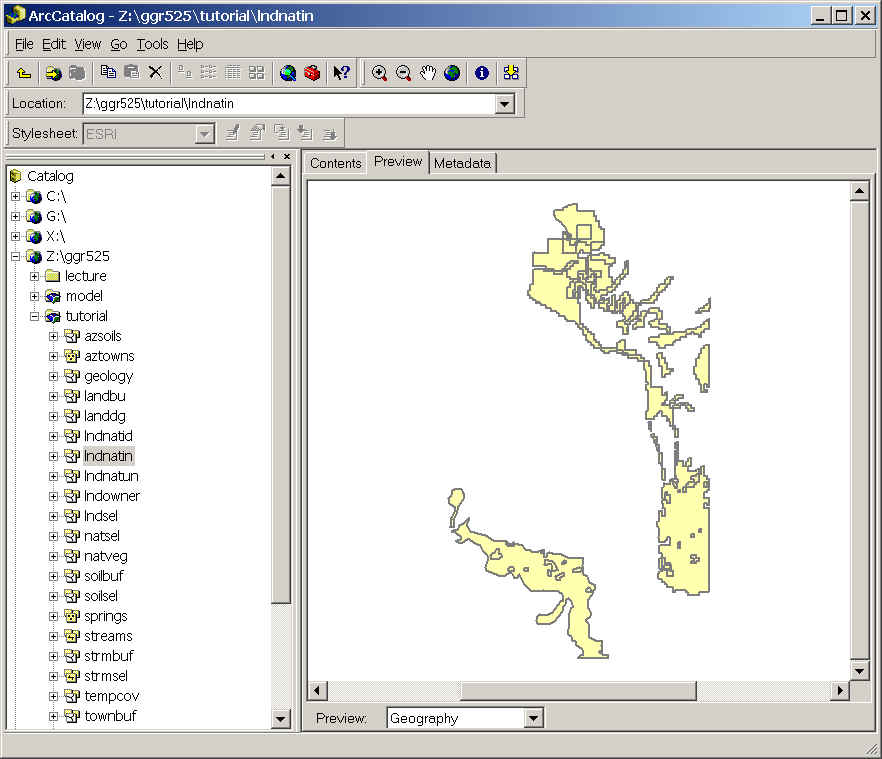Click the Connect to Folder icon

tap(53, 73)
